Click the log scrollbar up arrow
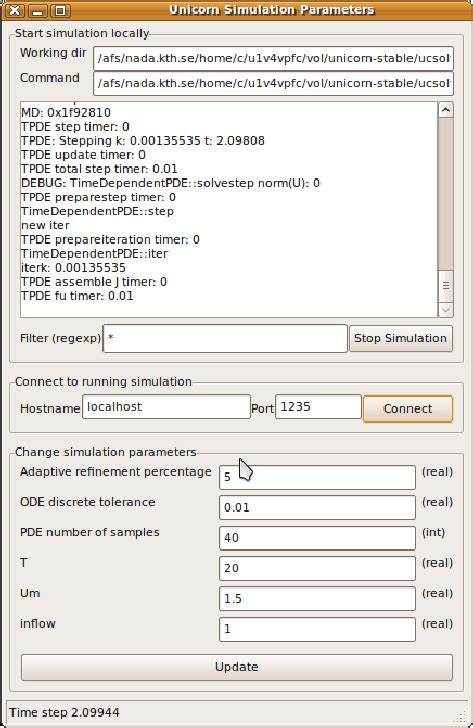 (446, 110)
